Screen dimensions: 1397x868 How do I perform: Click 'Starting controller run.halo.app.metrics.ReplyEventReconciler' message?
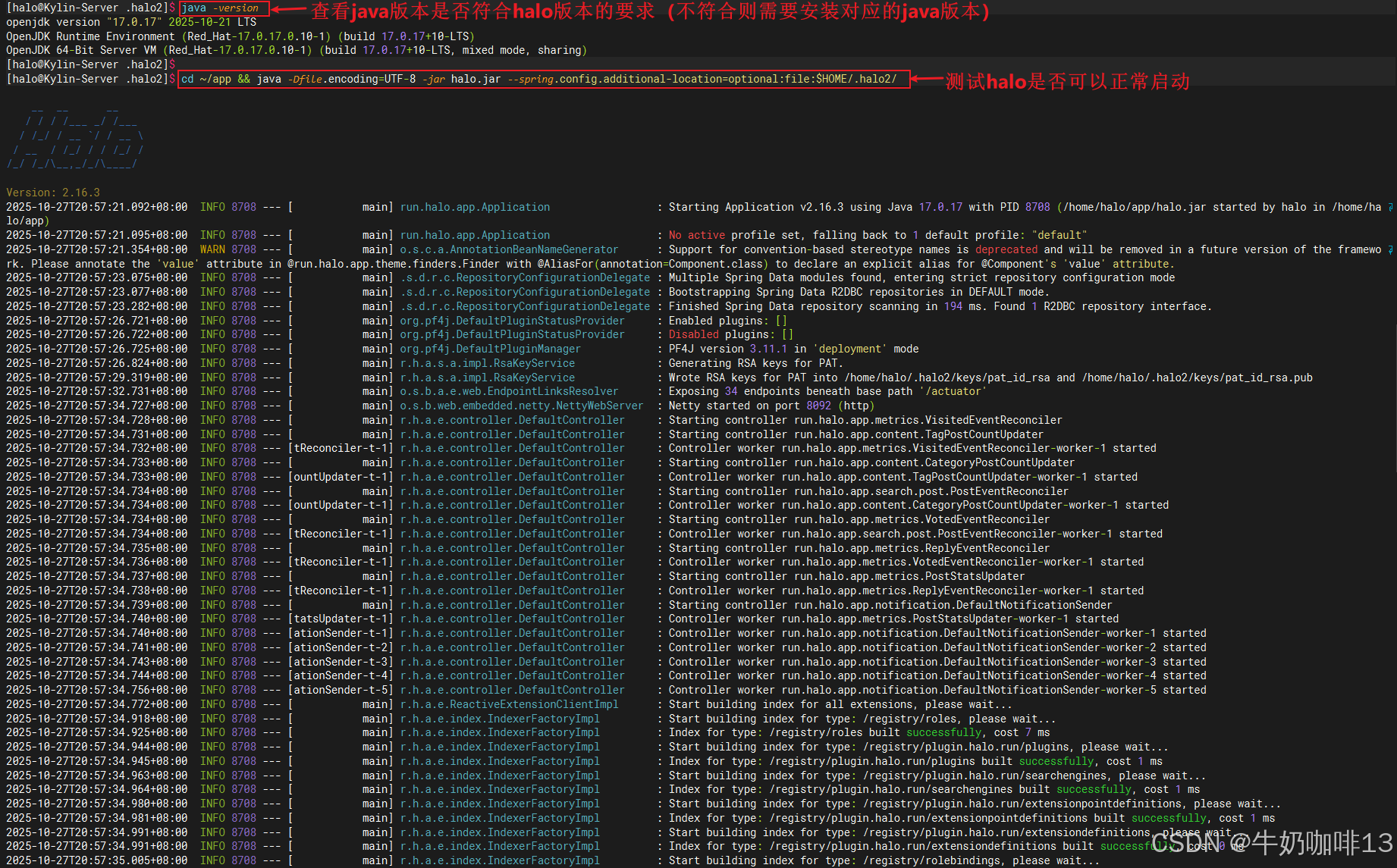[859, 548]
